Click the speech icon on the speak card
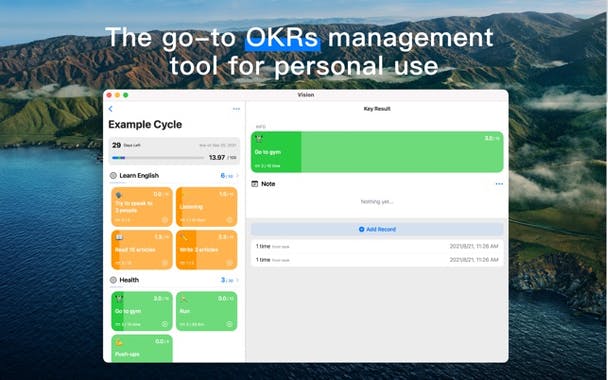The width and height of the screenshot is (608, 380). [119, 195]
